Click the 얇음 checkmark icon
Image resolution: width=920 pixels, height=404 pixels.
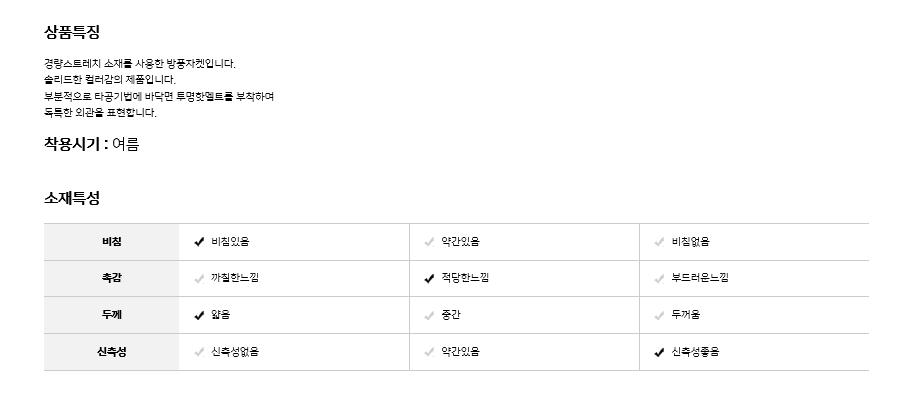[x=199, y=315]
